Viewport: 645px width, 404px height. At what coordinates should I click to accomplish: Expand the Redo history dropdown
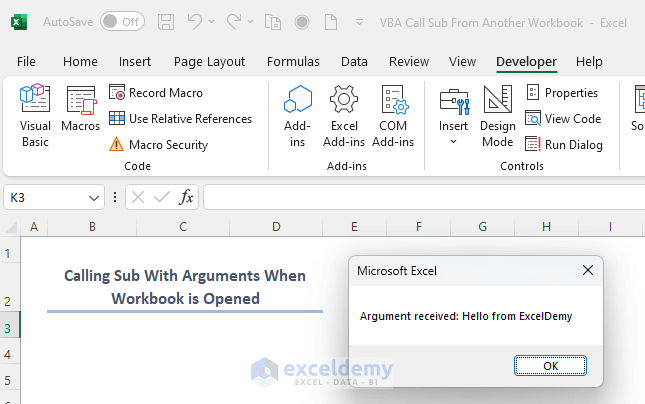point(250,22)
